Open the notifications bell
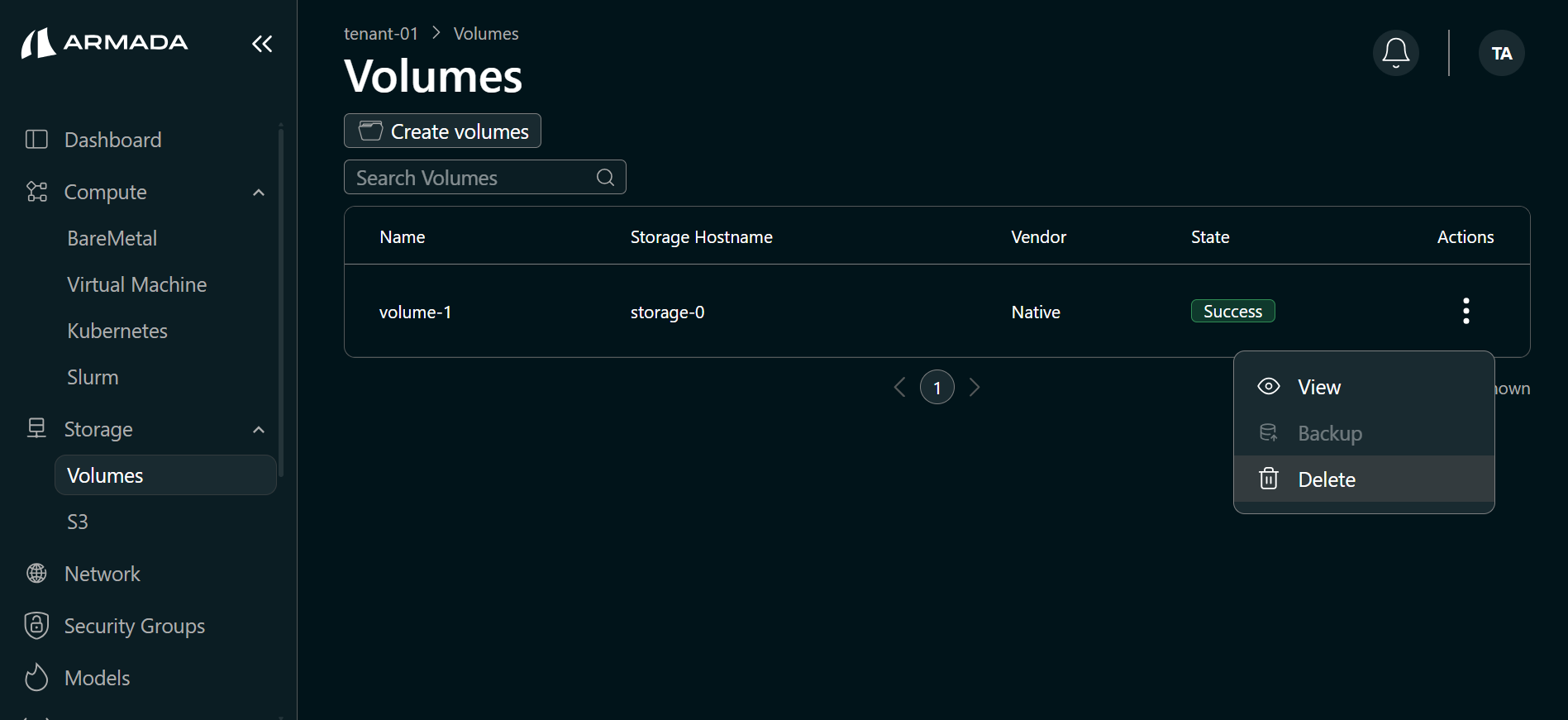 pos(1396,53)
